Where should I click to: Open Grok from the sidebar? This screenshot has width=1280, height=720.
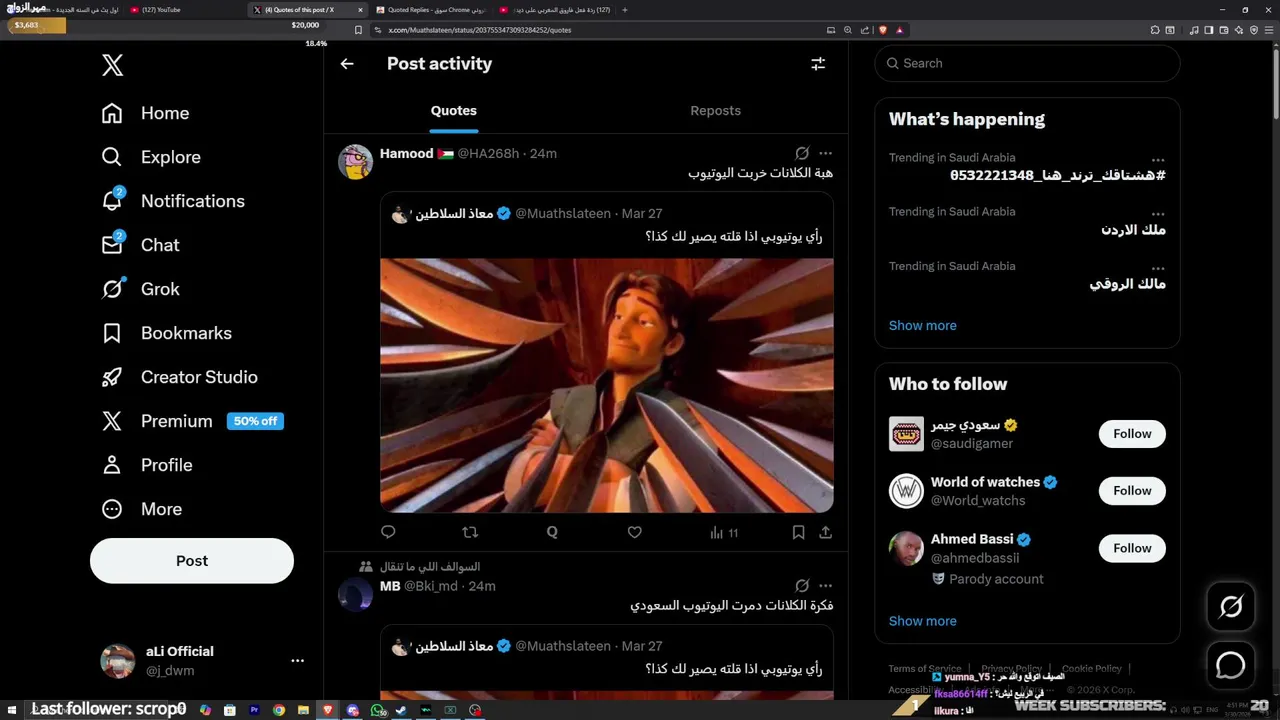[x=140, y=289]
